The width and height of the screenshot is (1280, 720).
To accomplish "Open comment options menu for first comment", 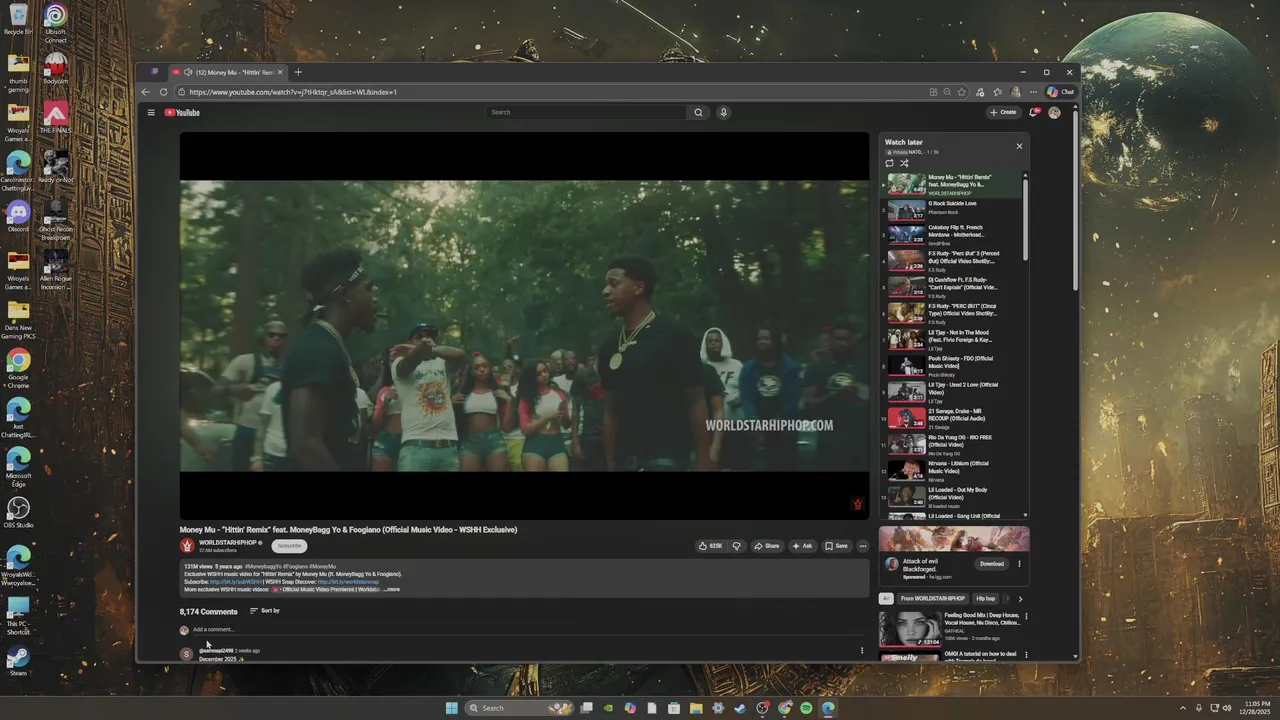I will pyautogui.click(x=862, y=651).
